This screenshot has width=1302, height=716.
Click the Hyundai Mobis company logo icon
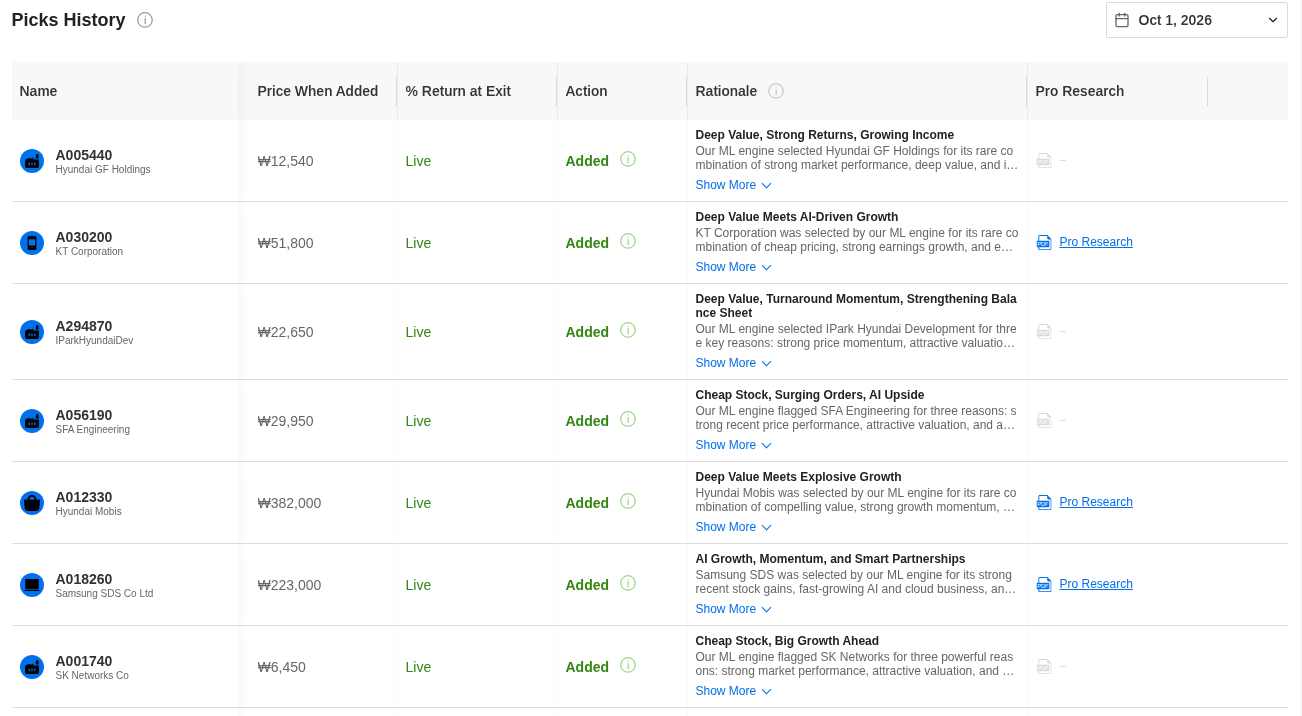32,503
